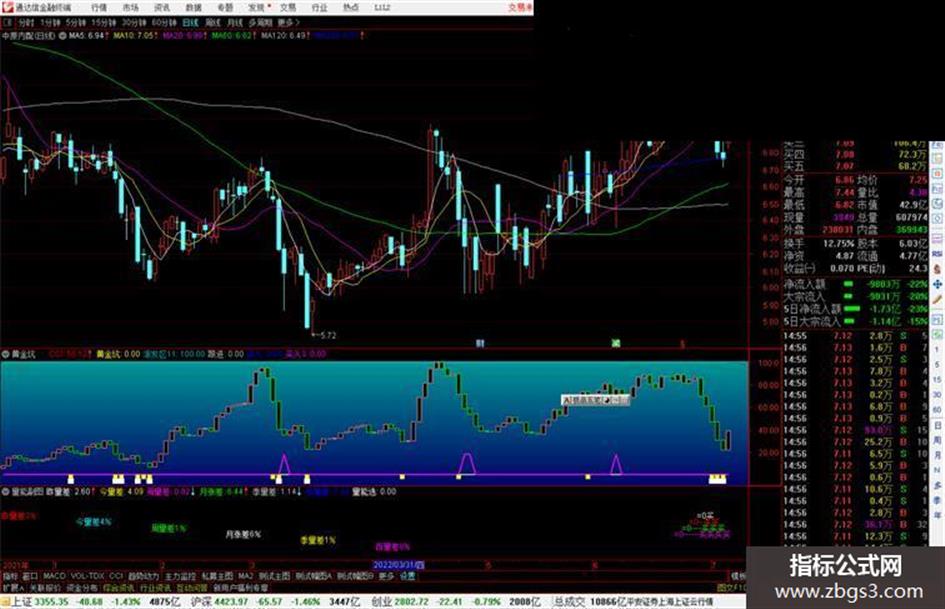Open the 新用户福利专享 link

pyautogui.click(x=240, y=587)
